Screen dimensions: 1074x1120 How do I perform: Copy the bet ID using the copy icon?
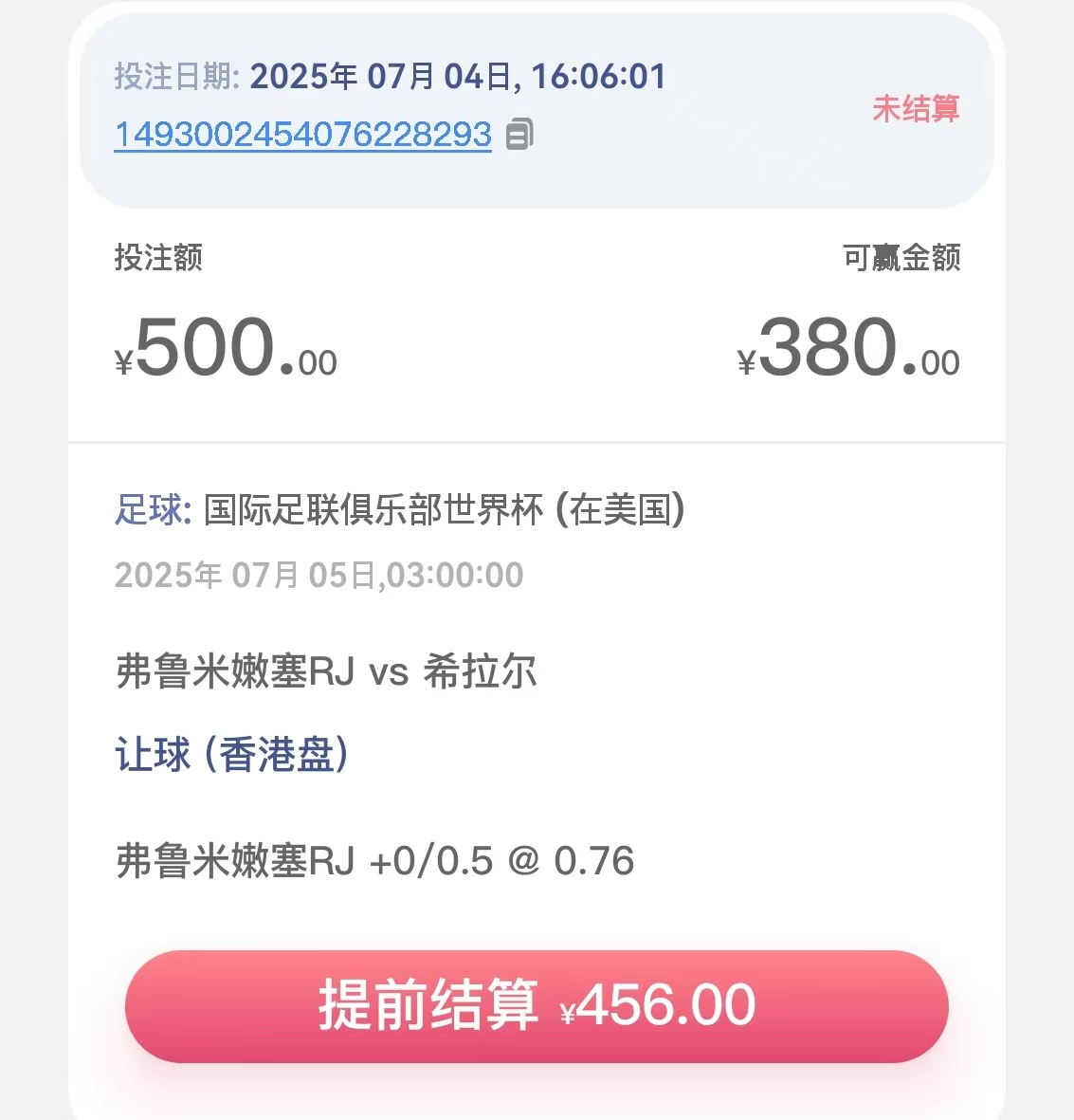[x=519, y=134]
